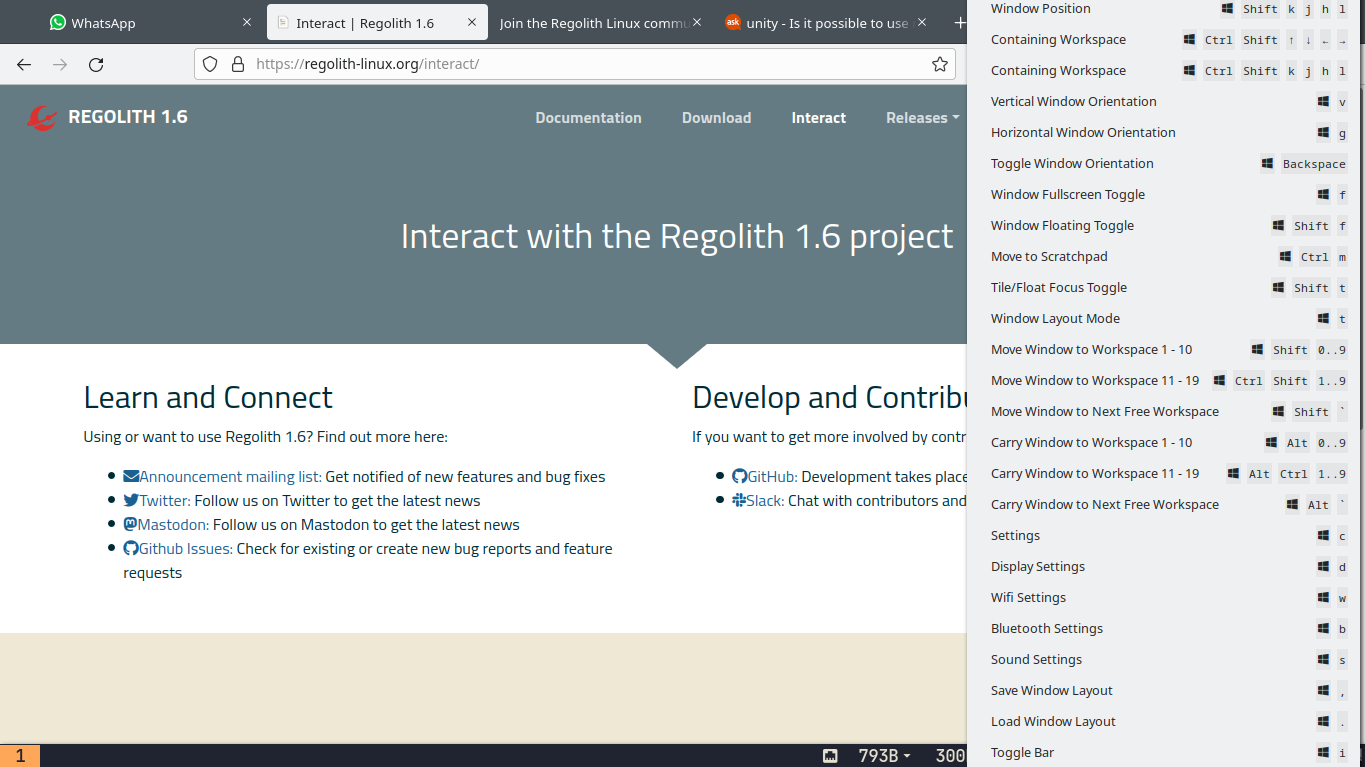The height and width of the screenshot is (767, 1365).
Task: Expand the 793B network dropdown arrow in the bar
Action: click(907, 756)
